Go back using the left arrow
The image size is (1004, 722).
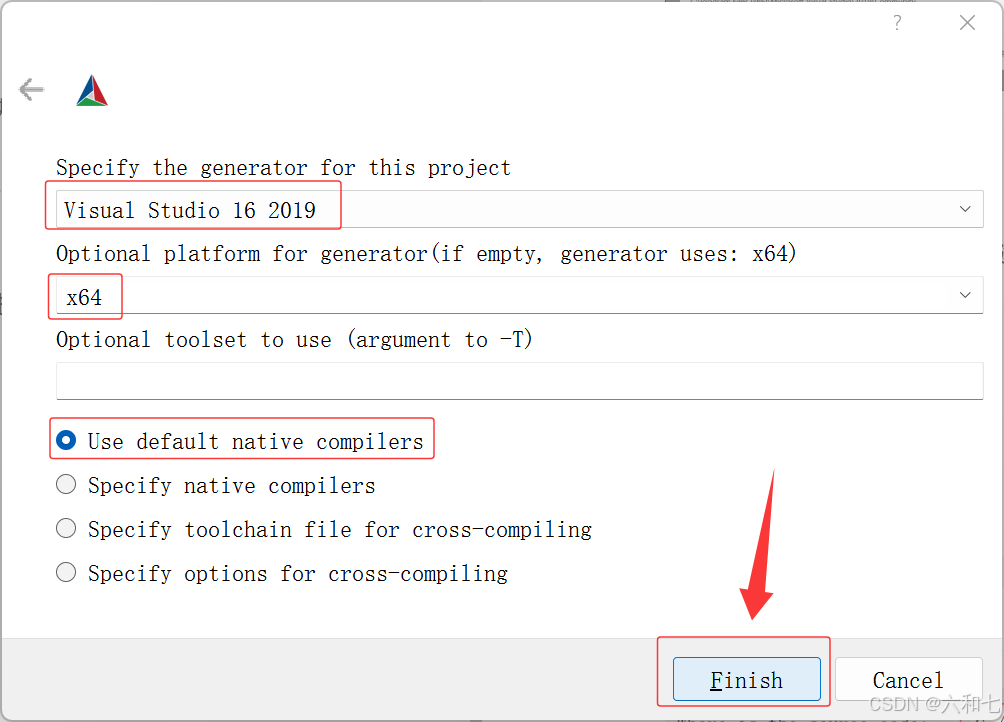[31, 89]
